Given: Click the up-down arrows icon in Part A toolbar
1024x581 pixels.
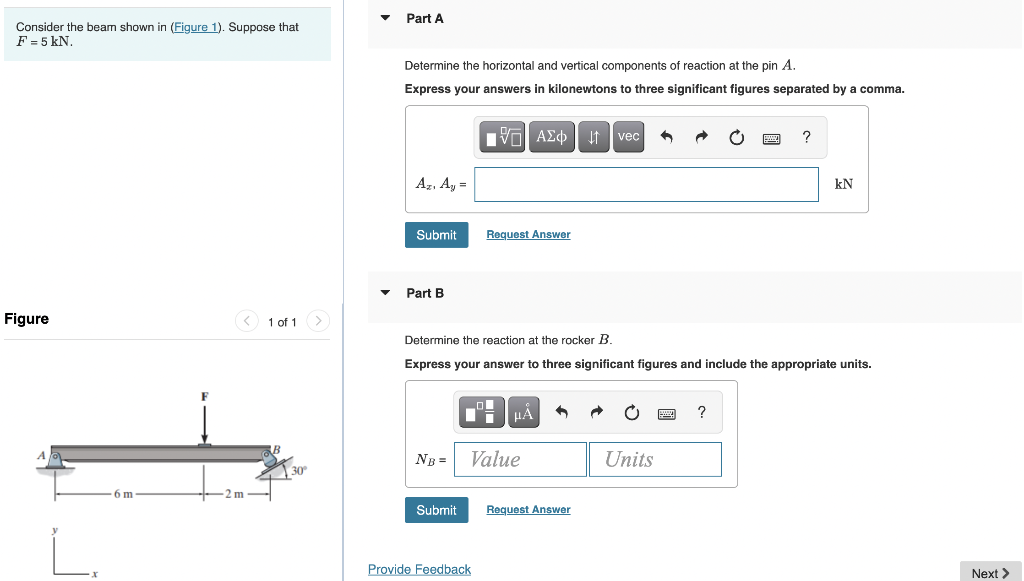Looking at the screenshot, I should pos(594,137).
